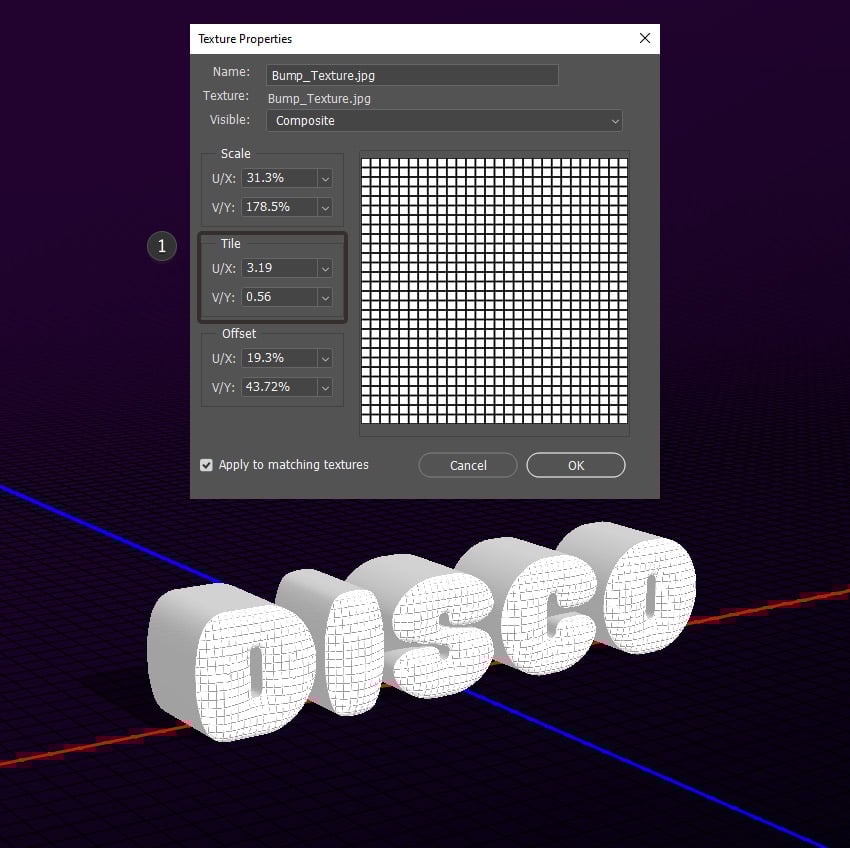The image size is (850, 848).
Task: Click the Texture: Bump_Texture.jpg file name text
Action: pos(319,99)
